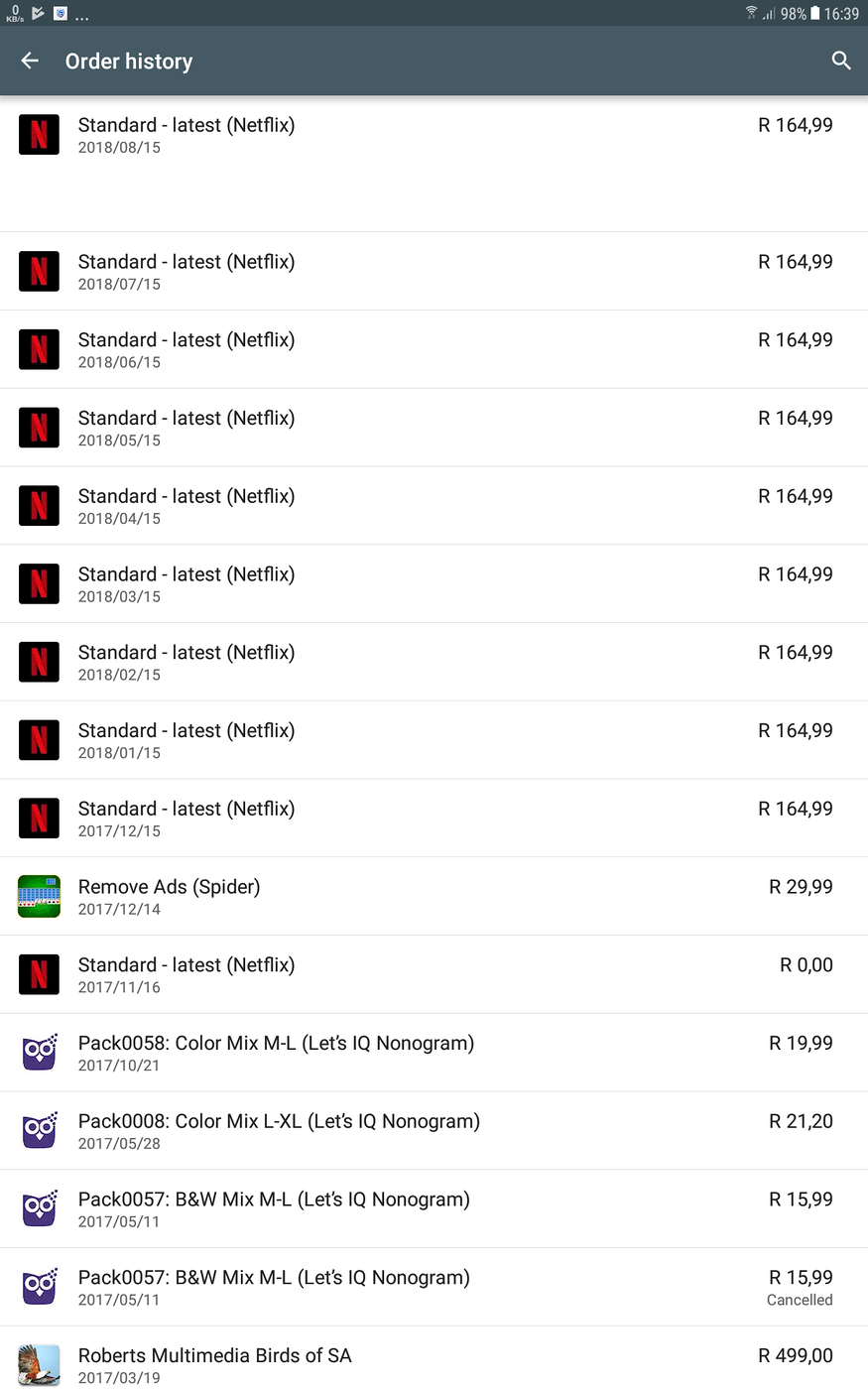Tap the back arrow in header
The height and width of the screenshot is (1389, 868).
30,62
